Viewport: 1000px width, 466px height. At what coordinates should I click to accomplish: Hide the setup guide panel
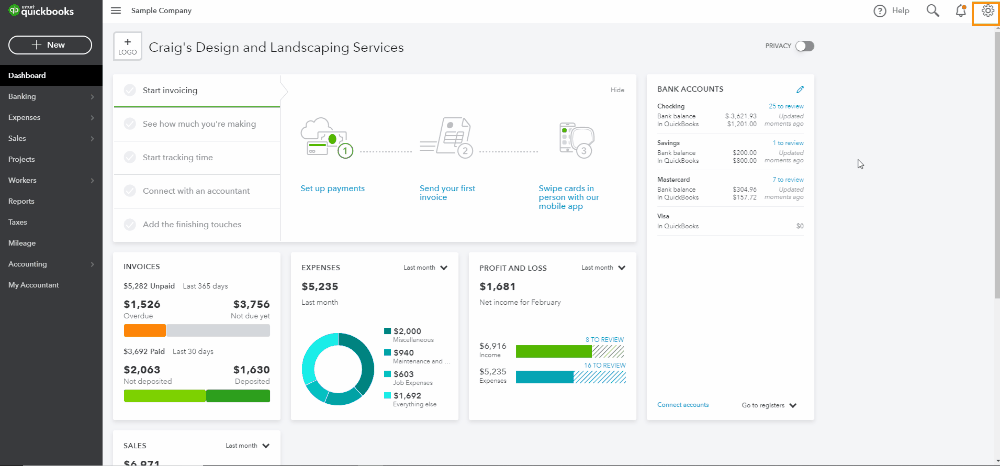click(617, 90)
